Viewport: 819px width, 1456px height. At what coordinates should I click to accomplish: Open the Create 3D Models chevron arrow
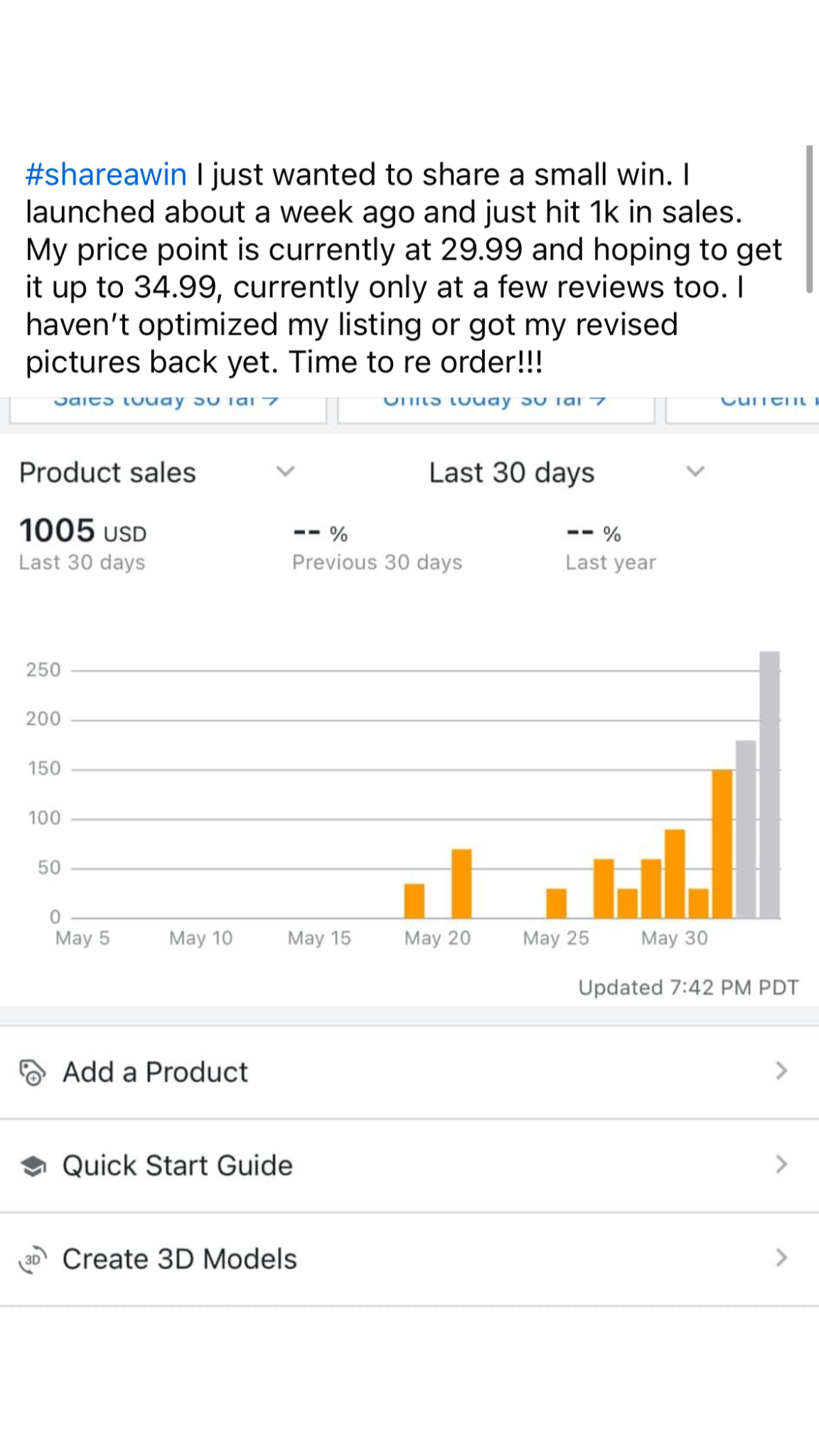(x=781, y=1258)
